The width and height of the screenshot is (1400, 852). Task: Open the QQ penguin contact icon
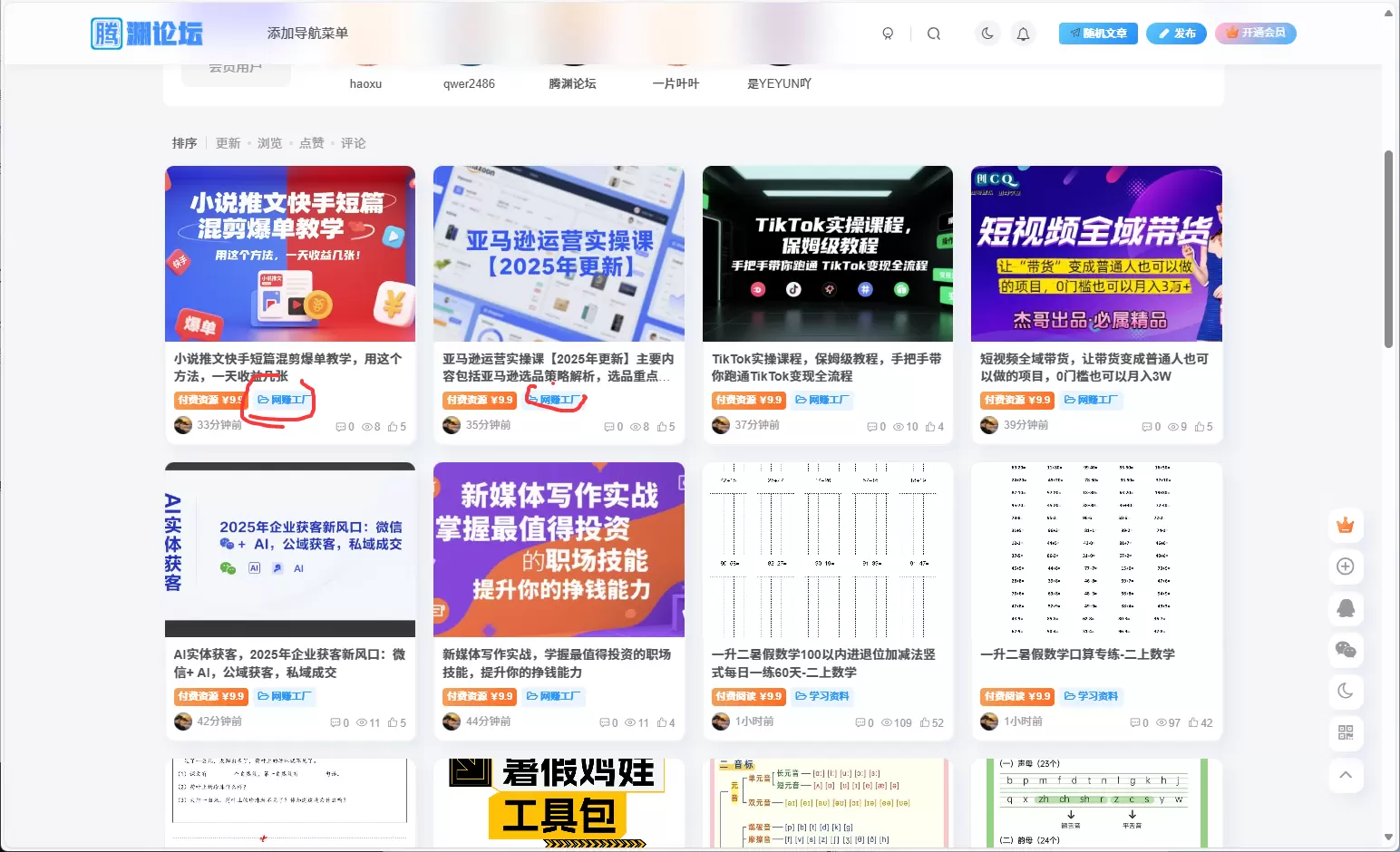[1346, 608]
